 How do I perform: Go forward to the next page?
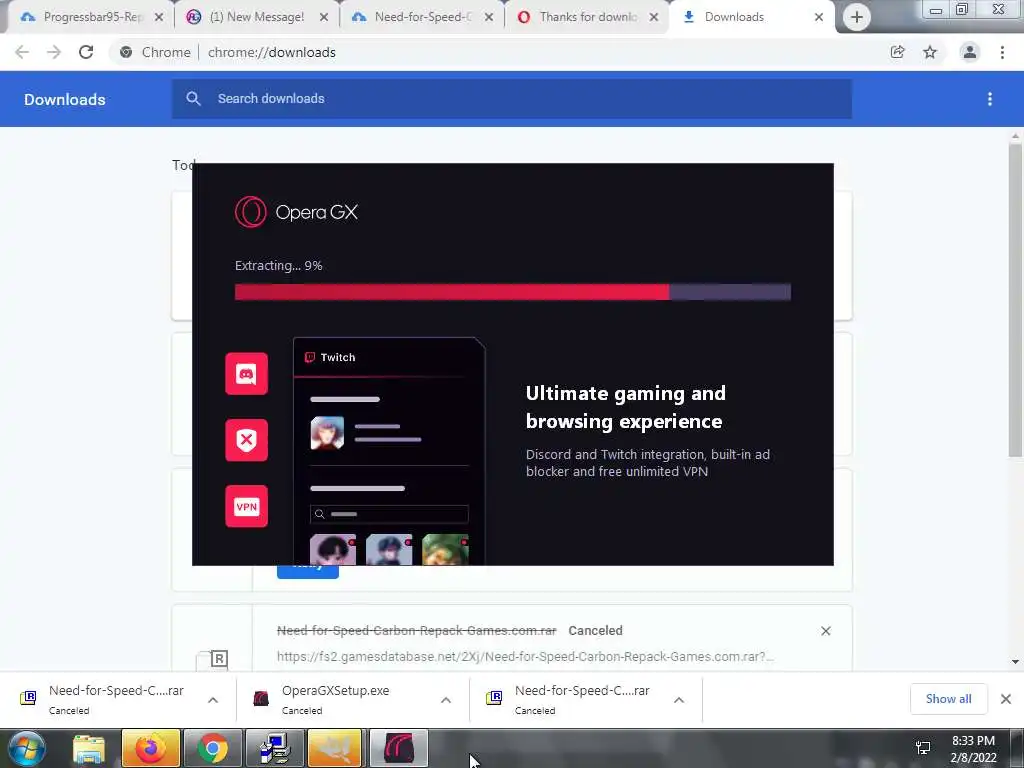[54, 52]
